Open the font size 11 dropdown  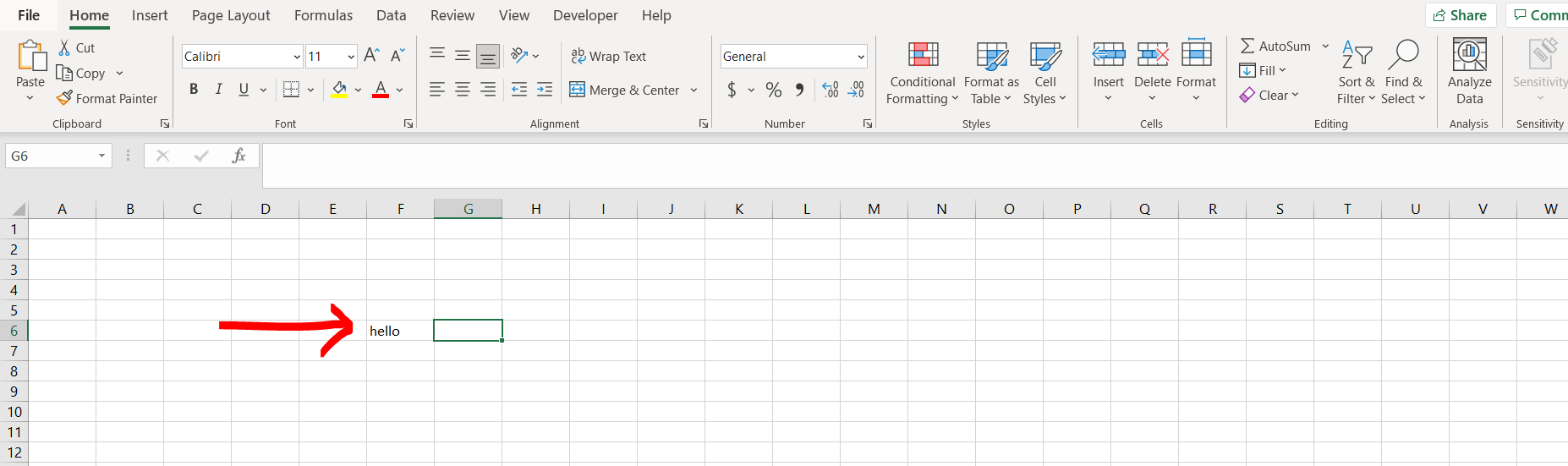pyautogui.click(x=351, y=57)
